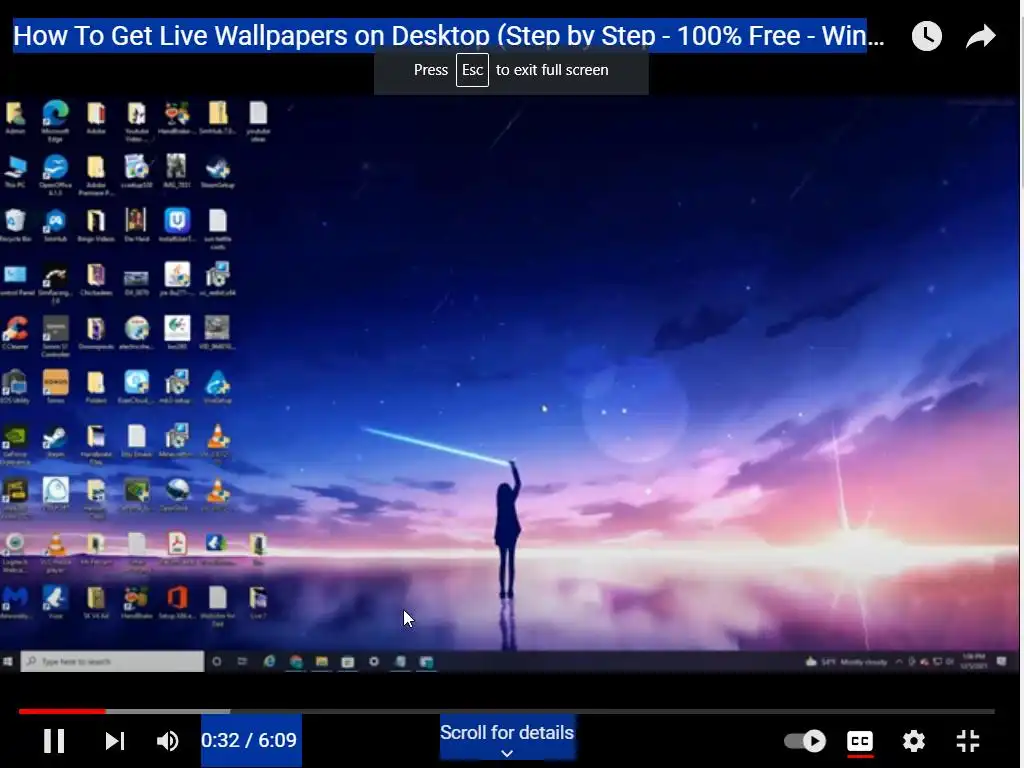Click the Malwarebytes desktop icon
The image size is (1024, 768).
click(x=15, y=602)
